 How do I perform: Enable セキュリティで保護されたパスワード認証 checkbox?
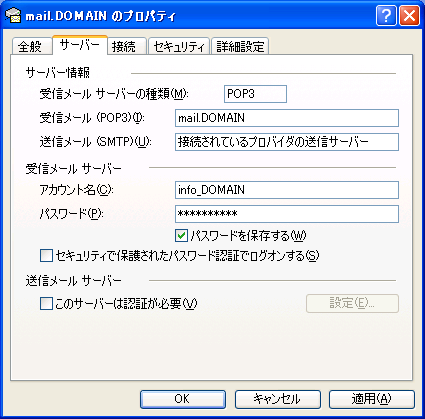coord(46,256)
